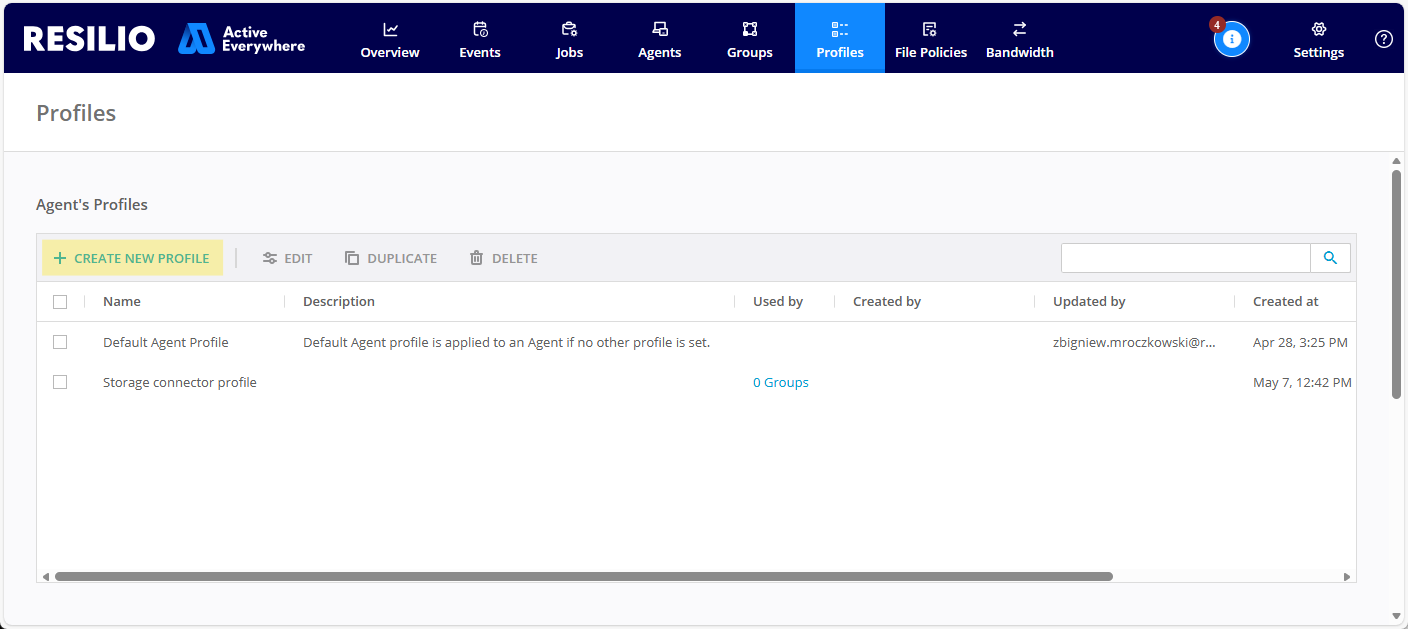Click the info notifications badge showing 4
Screen dimensions: 1408x629
[x=1231, y=38]
